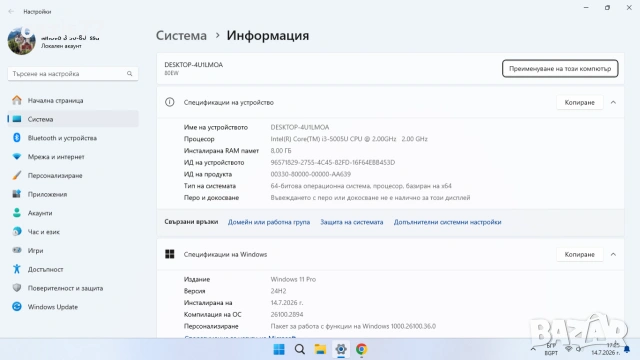Open the user account profile picture
640x360 pixels.
[x=22, y=41]
